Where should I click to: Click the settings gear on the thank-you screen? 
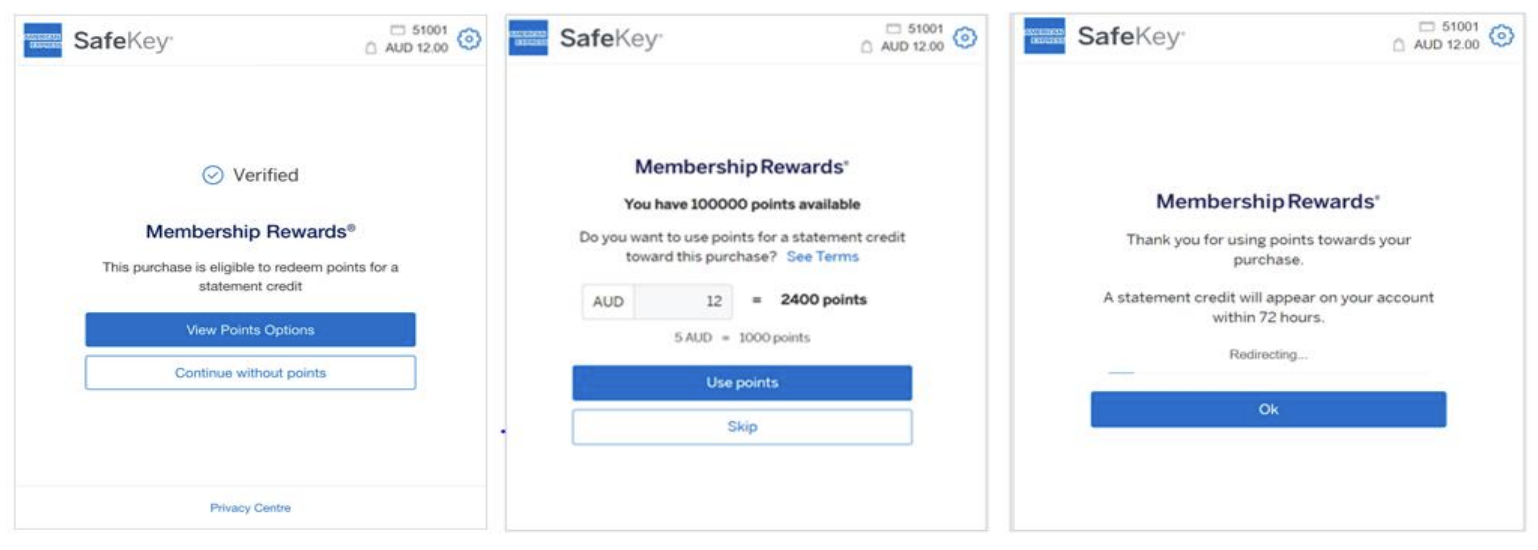(x=1501, y=36)
